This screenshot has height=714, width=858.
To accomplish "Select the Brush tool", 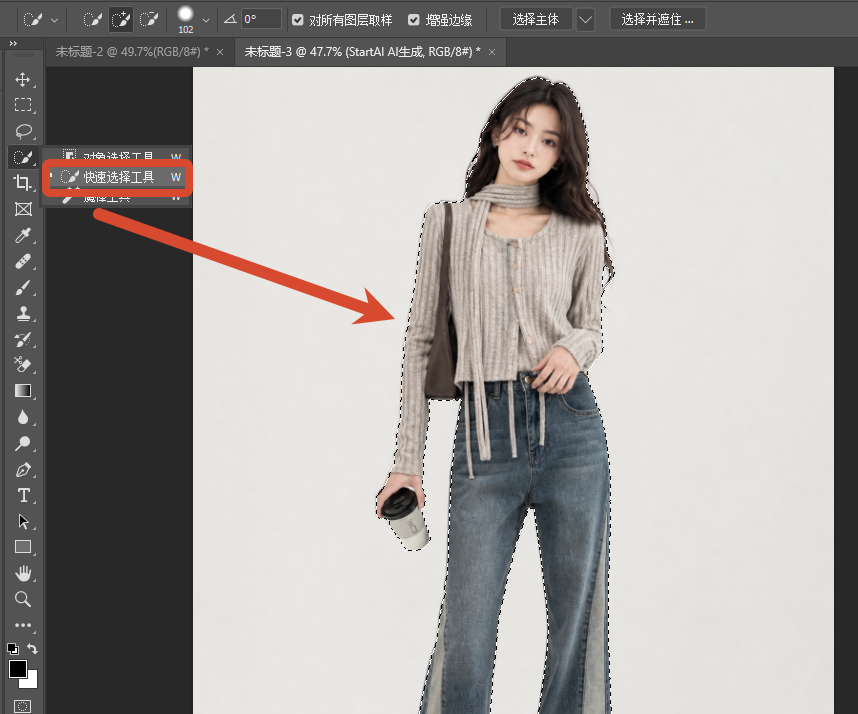I will coord(22,287).
